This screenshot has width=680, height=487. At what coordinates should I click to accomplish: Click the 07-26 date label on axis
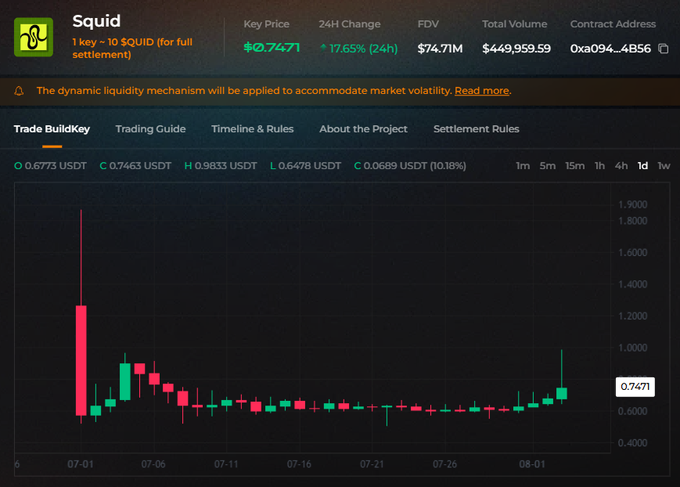coord(445,464)
